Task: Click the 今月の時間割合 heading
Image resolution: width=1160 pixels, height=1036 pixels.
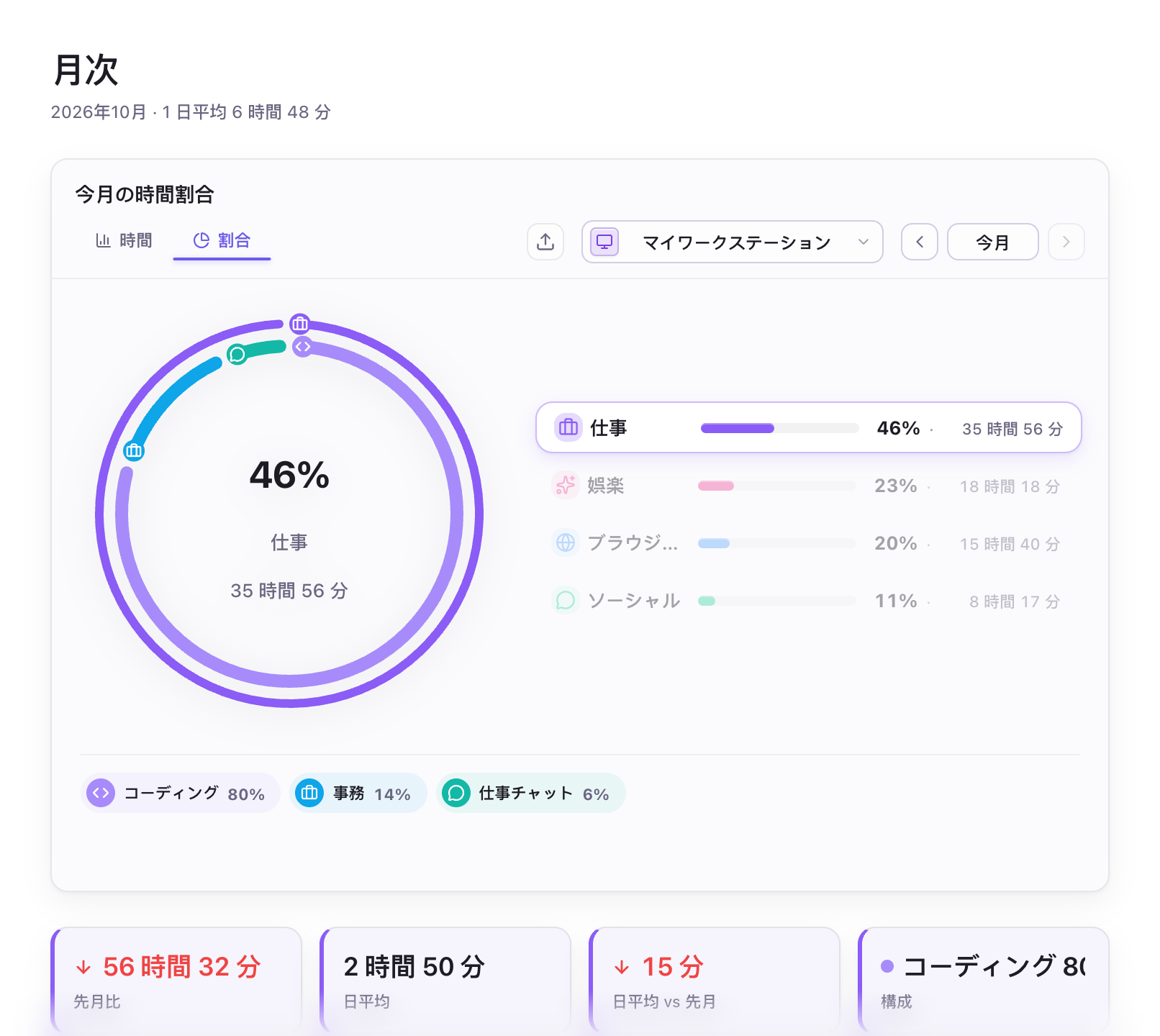Action: point(145,194)
